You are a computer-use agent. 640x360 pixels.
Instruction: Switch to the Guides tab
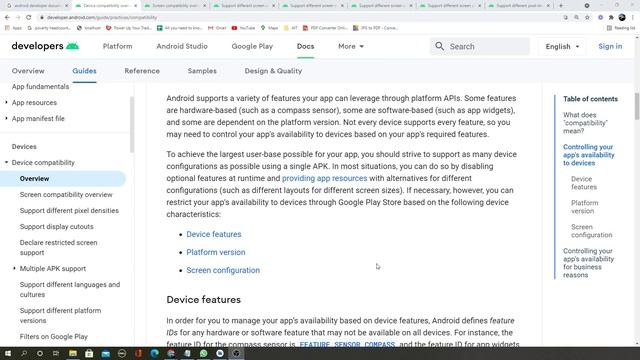84,71
